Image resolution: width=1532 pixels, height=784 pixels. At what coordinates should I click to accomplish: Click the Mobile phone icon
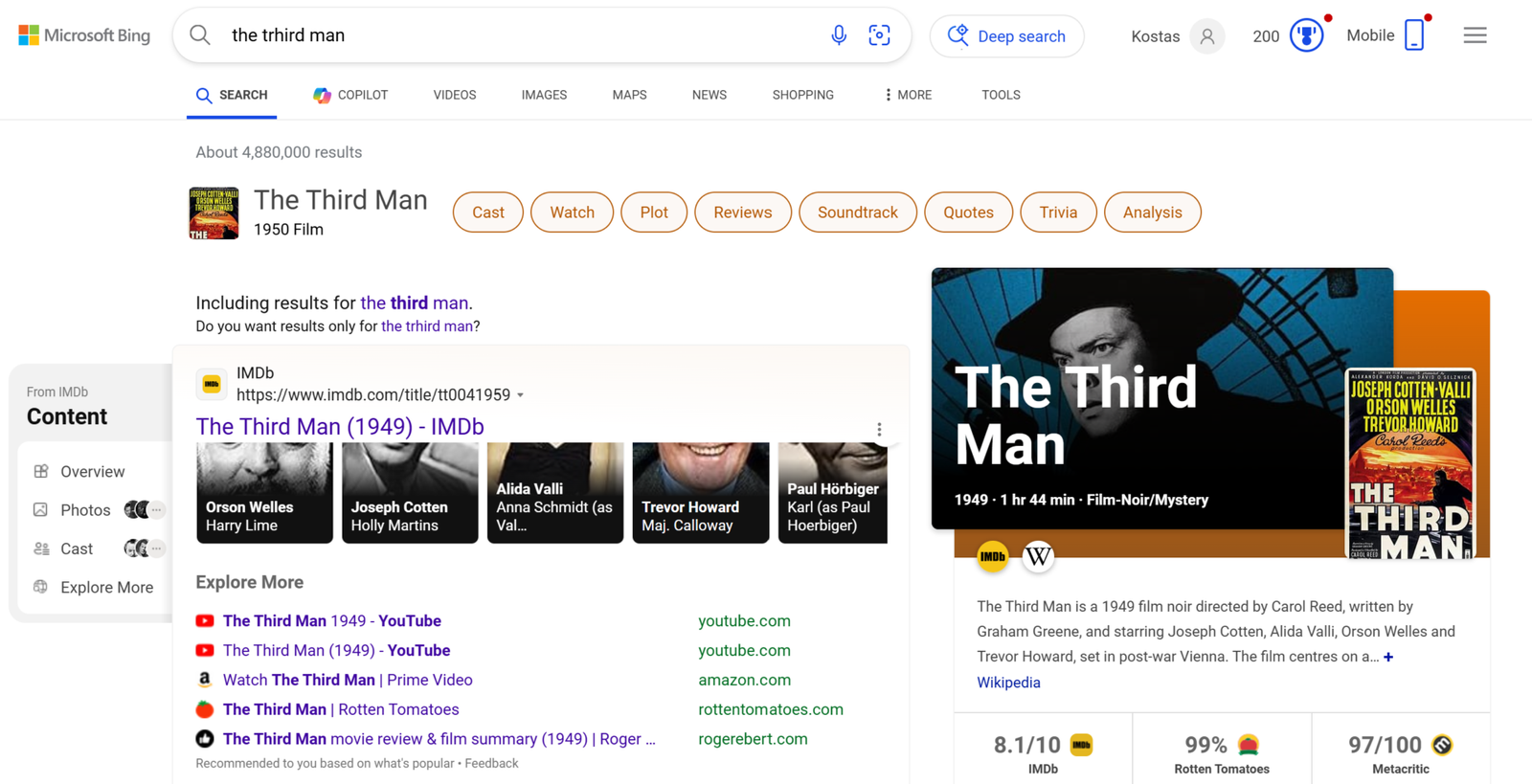click(1414, 35)
